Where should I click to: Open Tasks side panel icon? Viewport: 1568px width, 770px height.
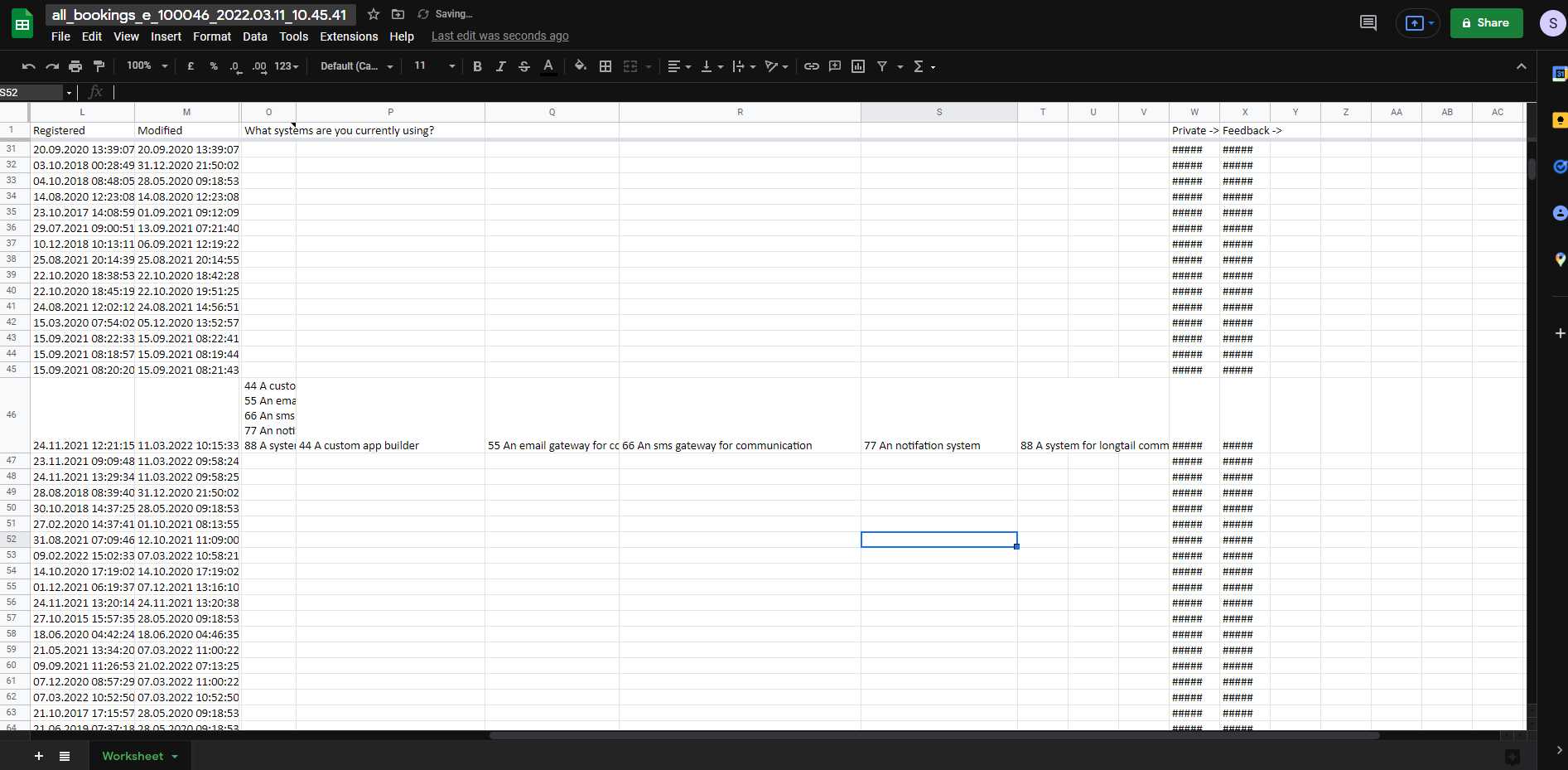1560,167
